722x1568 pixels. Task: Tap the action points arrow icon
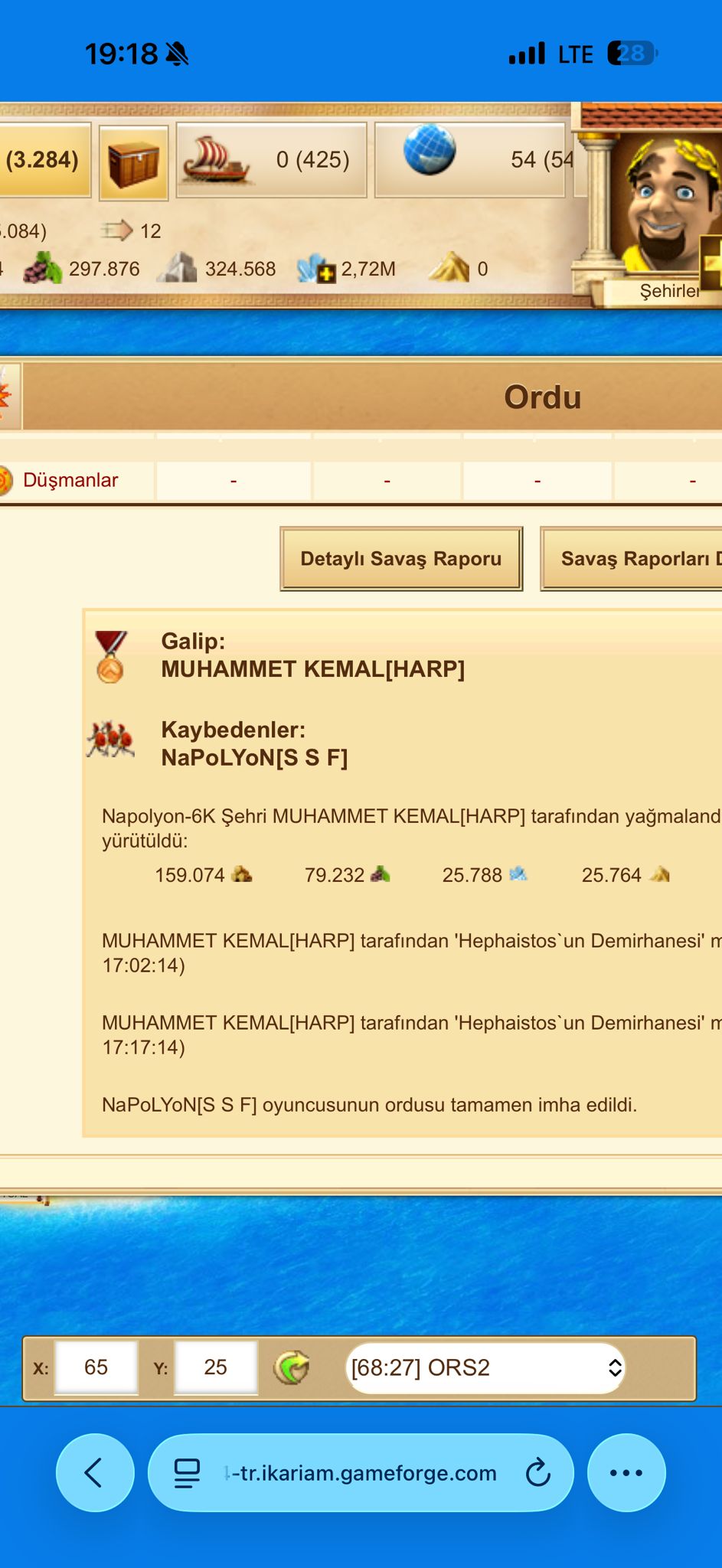point(116,230)
